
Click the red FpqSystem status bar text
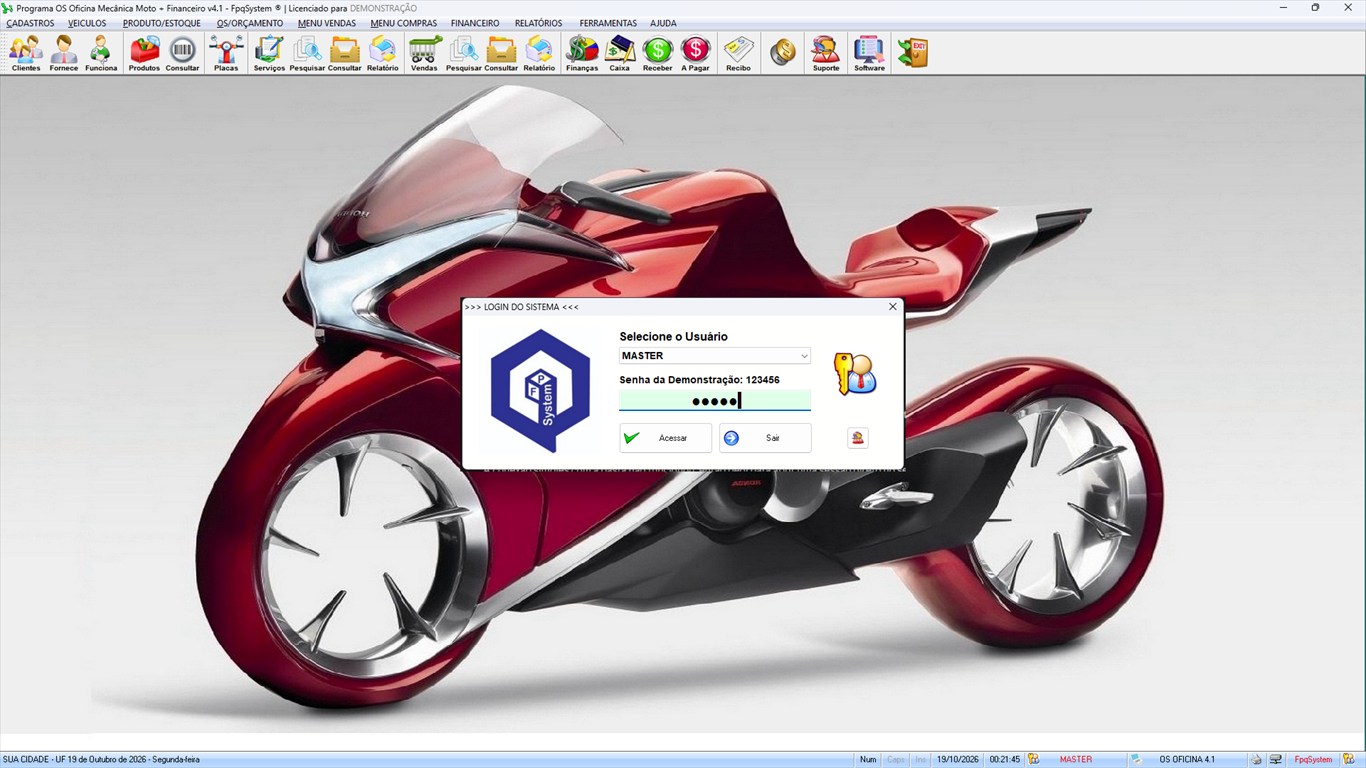pos(1314,760)
